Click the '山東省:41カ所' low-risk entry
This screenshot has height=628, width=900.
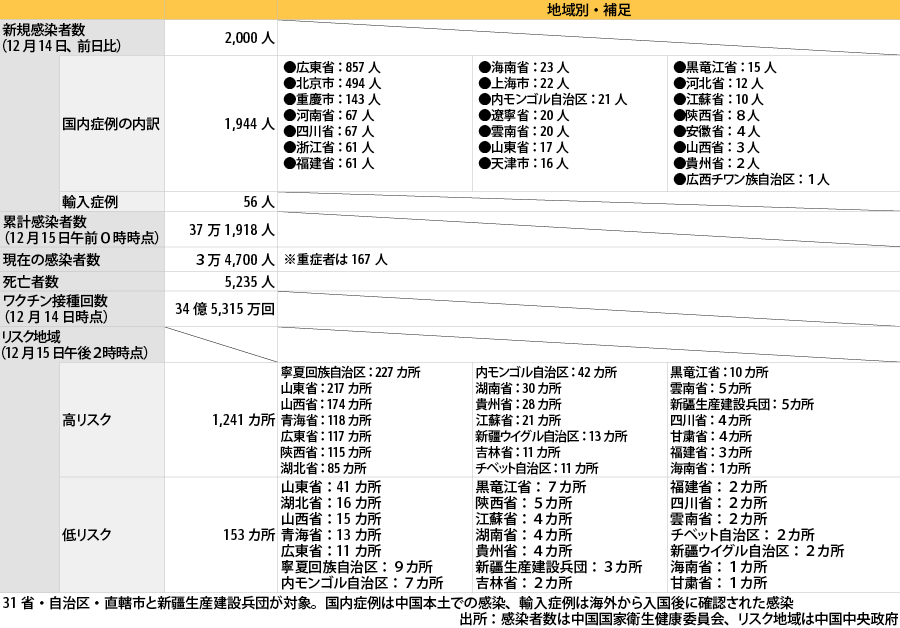pos(331,487)
